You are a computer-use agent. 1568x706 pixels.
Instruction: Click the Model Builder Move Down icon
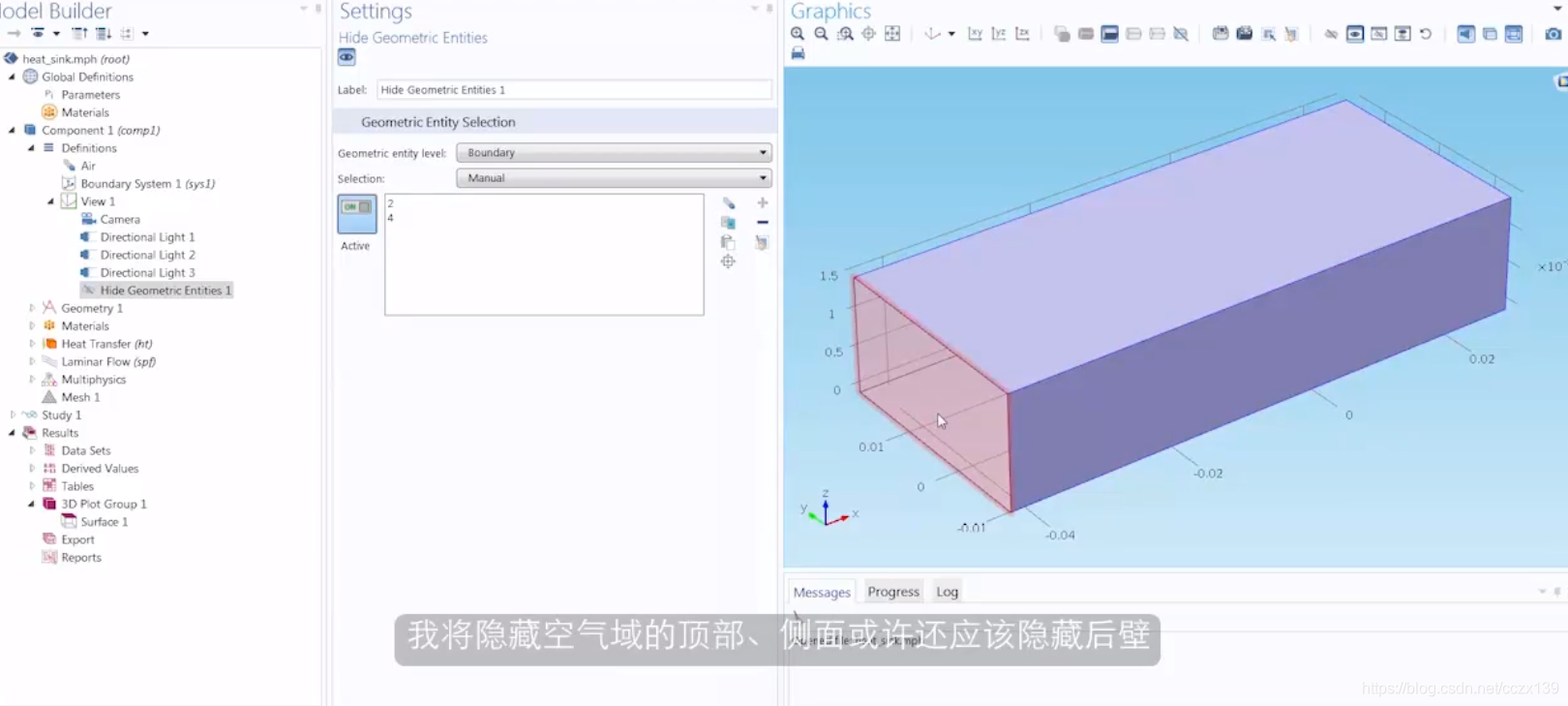tap(103, 33)
